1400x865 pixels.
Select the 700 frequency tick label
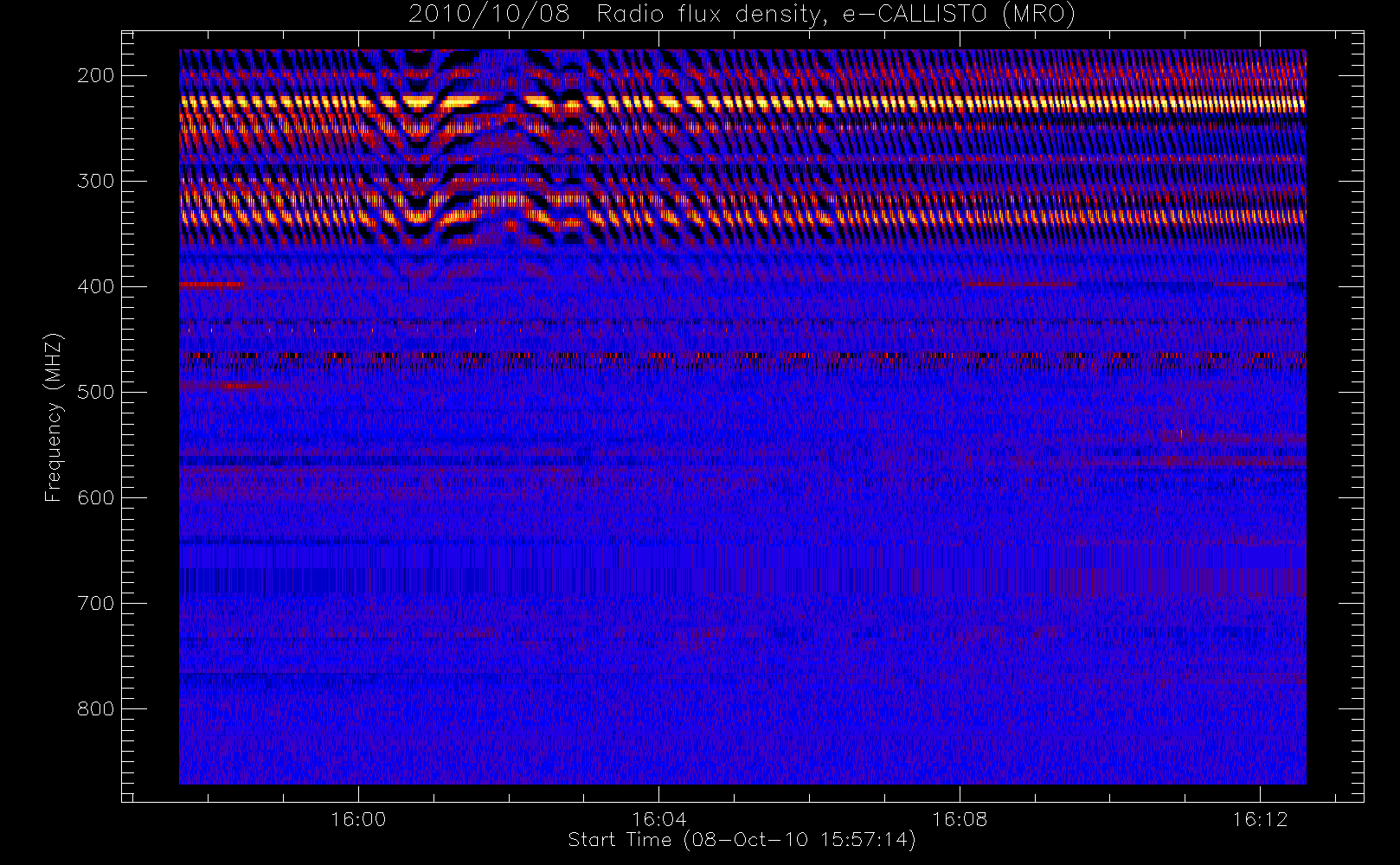96,603
